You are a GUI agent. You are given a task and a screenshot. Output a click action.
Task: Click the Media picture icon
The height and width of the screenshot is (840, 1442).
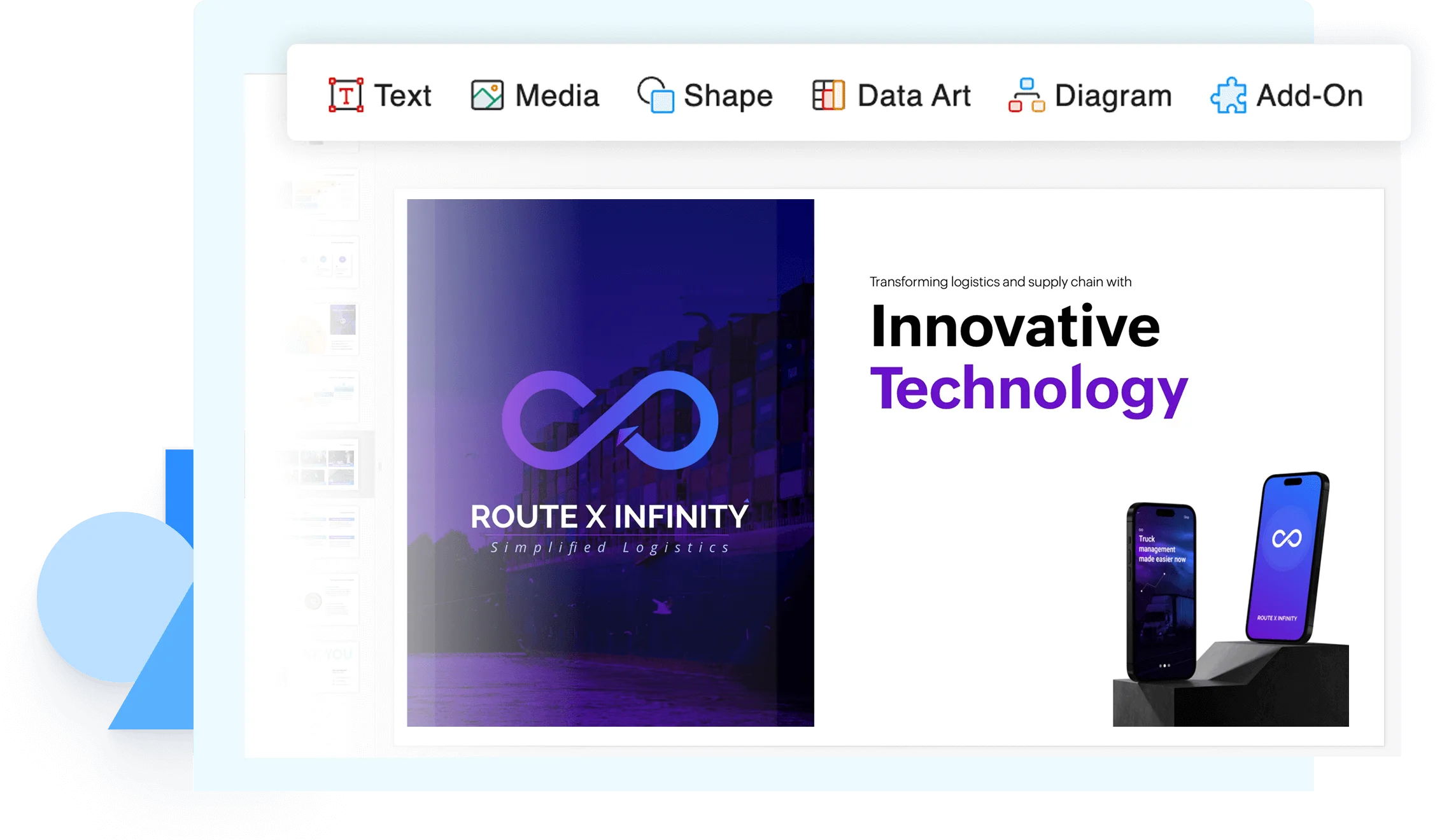tap(487, 95)
